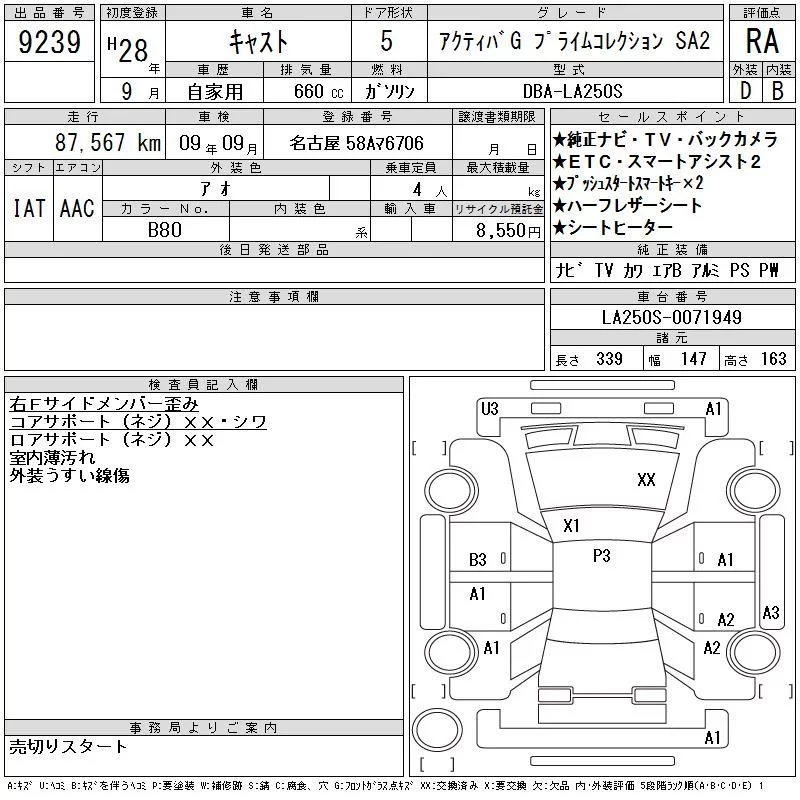The width and height of the screenshot is (800, 800).
Task: Click the model code DBA-LA250S
Action: click(x=572, y=91)
